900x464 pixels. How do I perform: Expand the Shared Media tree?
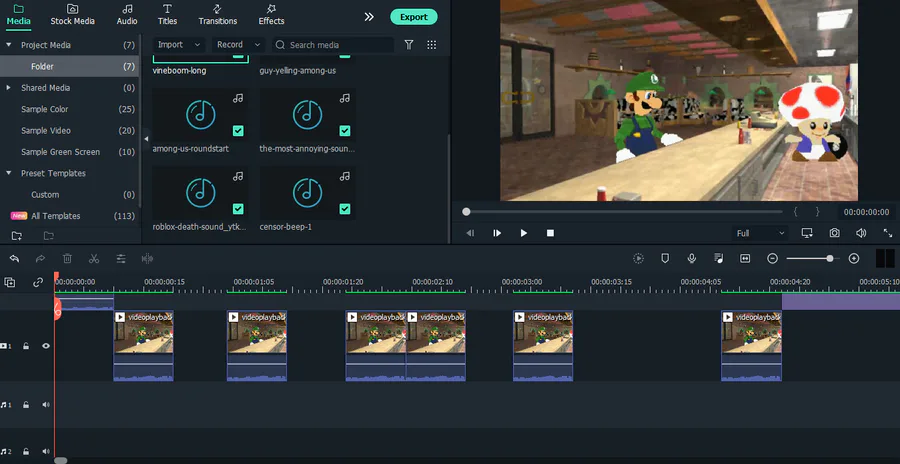[9, 88]
